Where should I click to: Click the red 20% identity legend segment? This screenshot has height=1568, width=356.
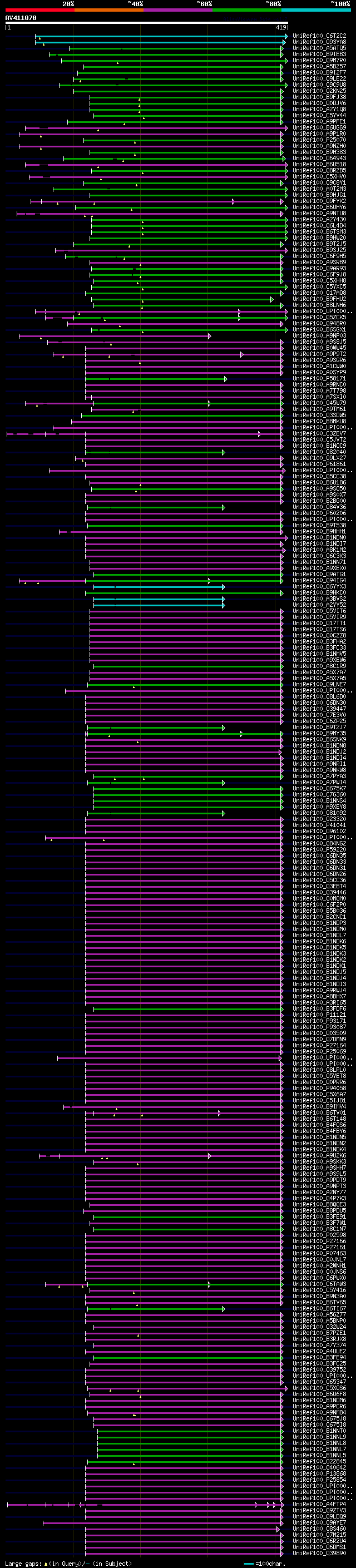tap(39, 10)
